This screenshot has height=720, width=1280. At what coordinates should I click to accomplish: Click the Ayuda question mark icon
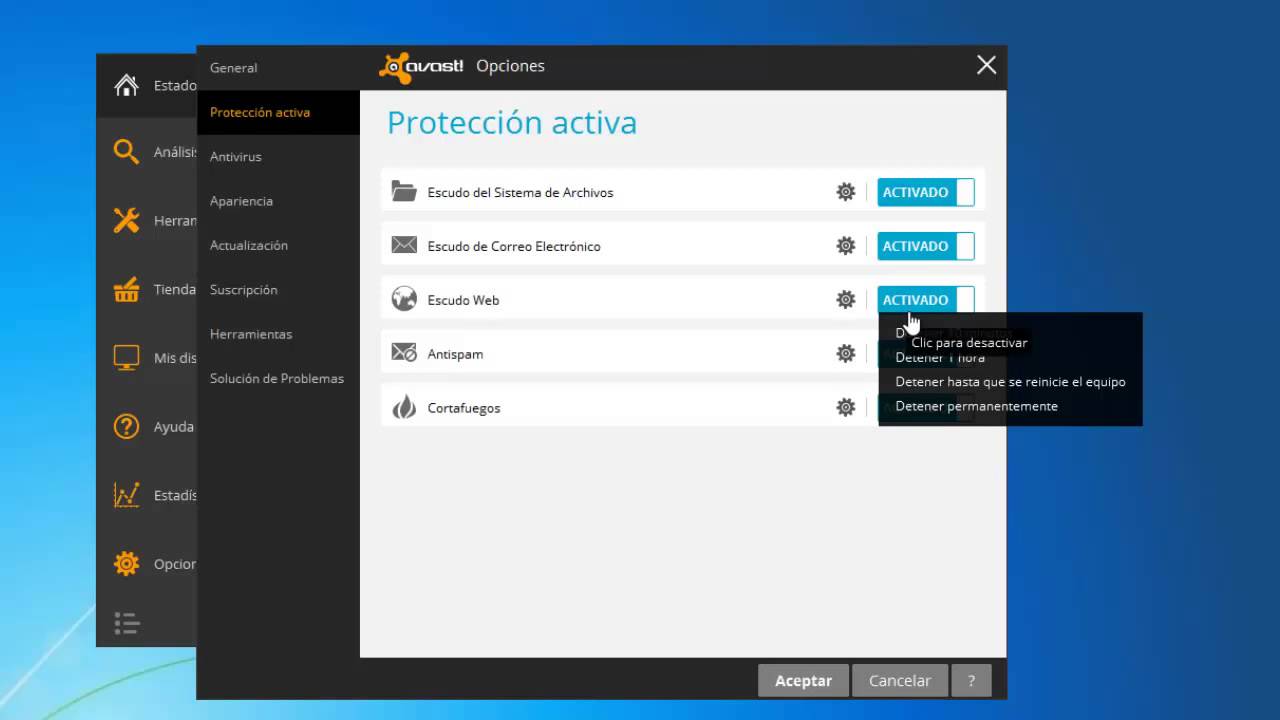[x=126, y=427]
